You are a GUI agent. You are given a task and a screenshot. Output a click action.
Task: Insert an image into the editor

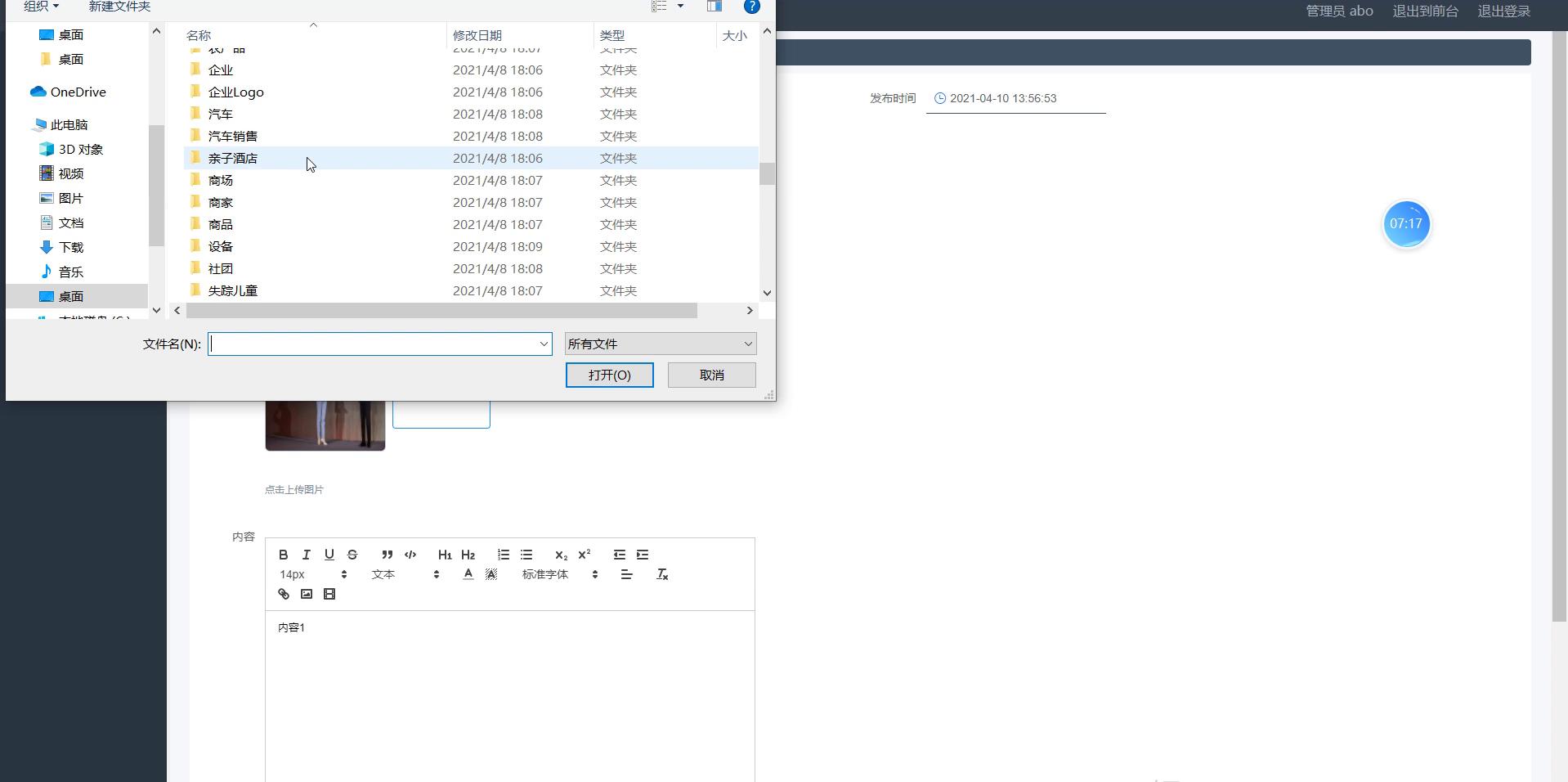click(307, 594)
